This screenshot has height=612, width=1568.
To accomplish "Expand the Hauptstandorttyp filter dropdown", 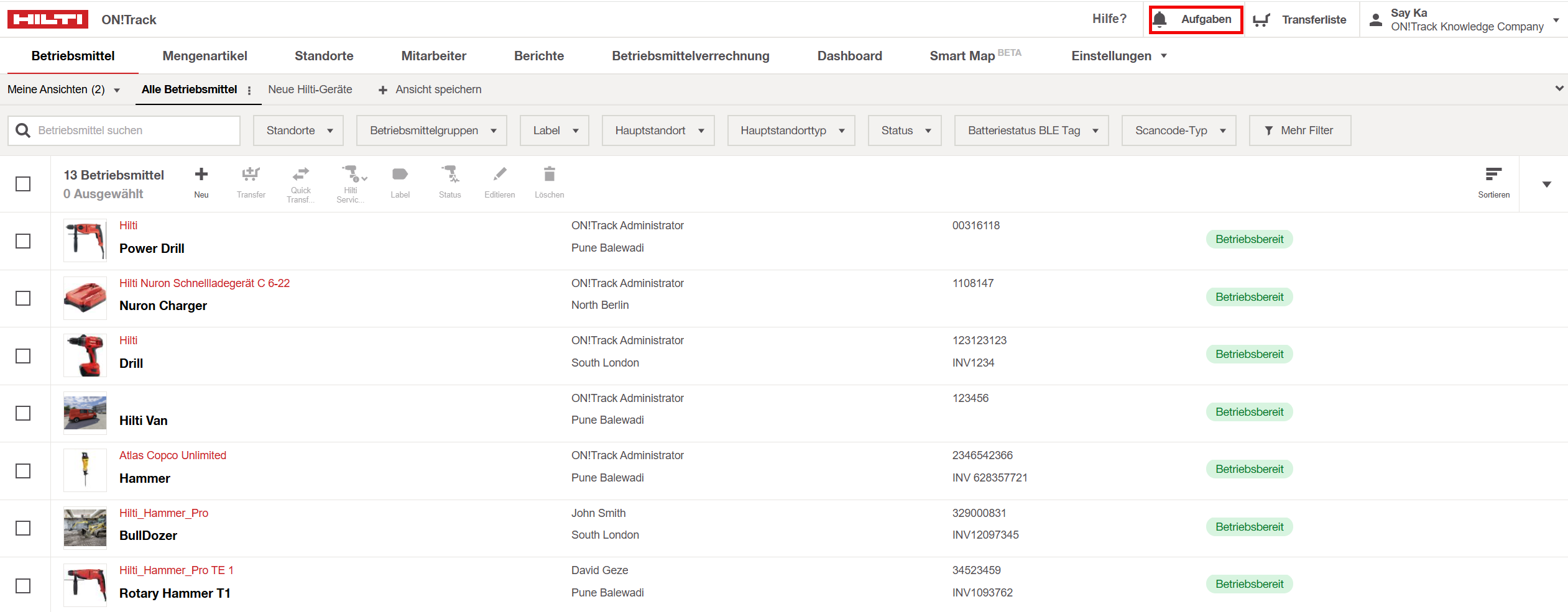I will pyautogui.click(x=791, y=130).
